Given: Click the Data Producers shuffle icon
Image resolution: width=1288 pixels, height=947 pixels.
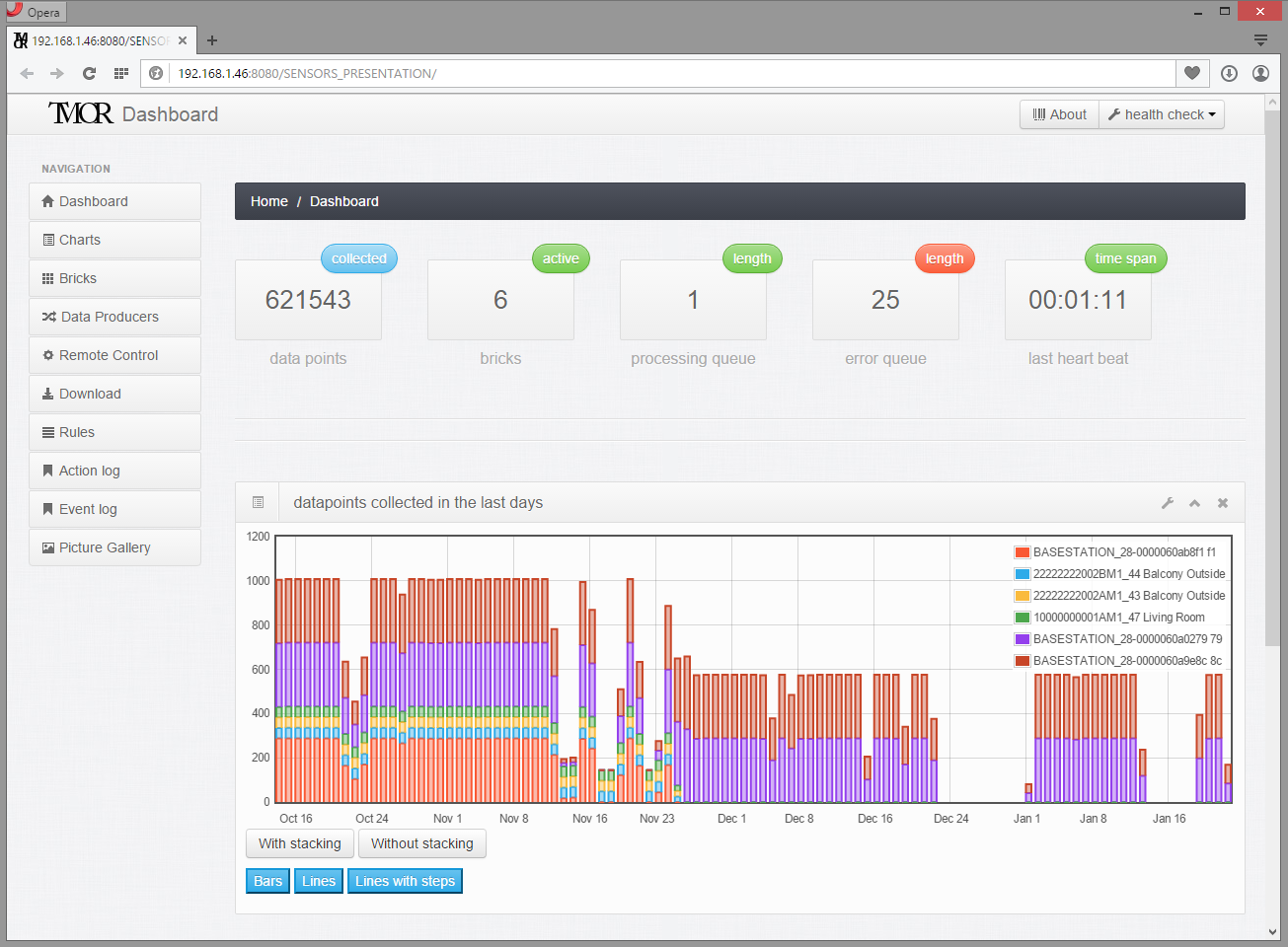Looking at the screenshot, I should click(x=49, y=317).
